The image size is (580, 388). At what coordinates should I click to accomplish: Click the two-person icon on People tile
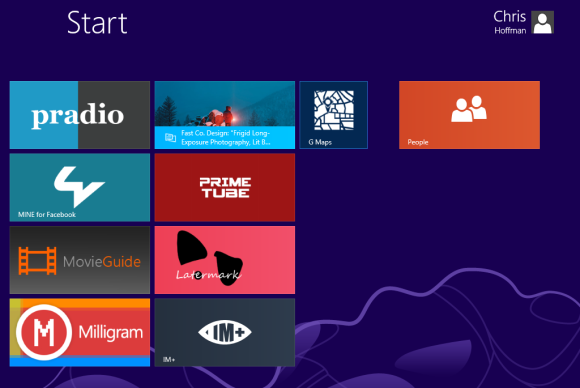pos(469,109)
